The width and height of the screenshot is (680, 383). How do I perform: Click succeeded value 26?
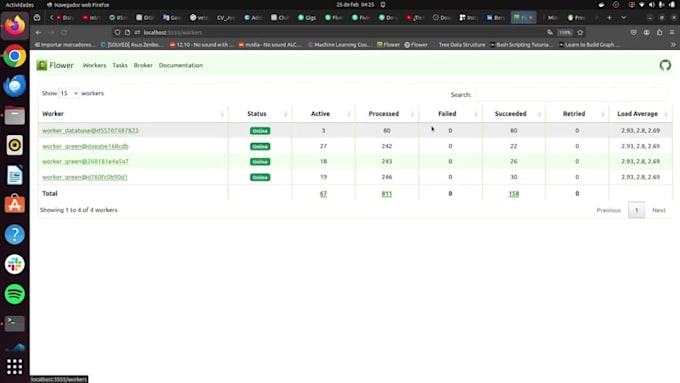pos(513,161)
